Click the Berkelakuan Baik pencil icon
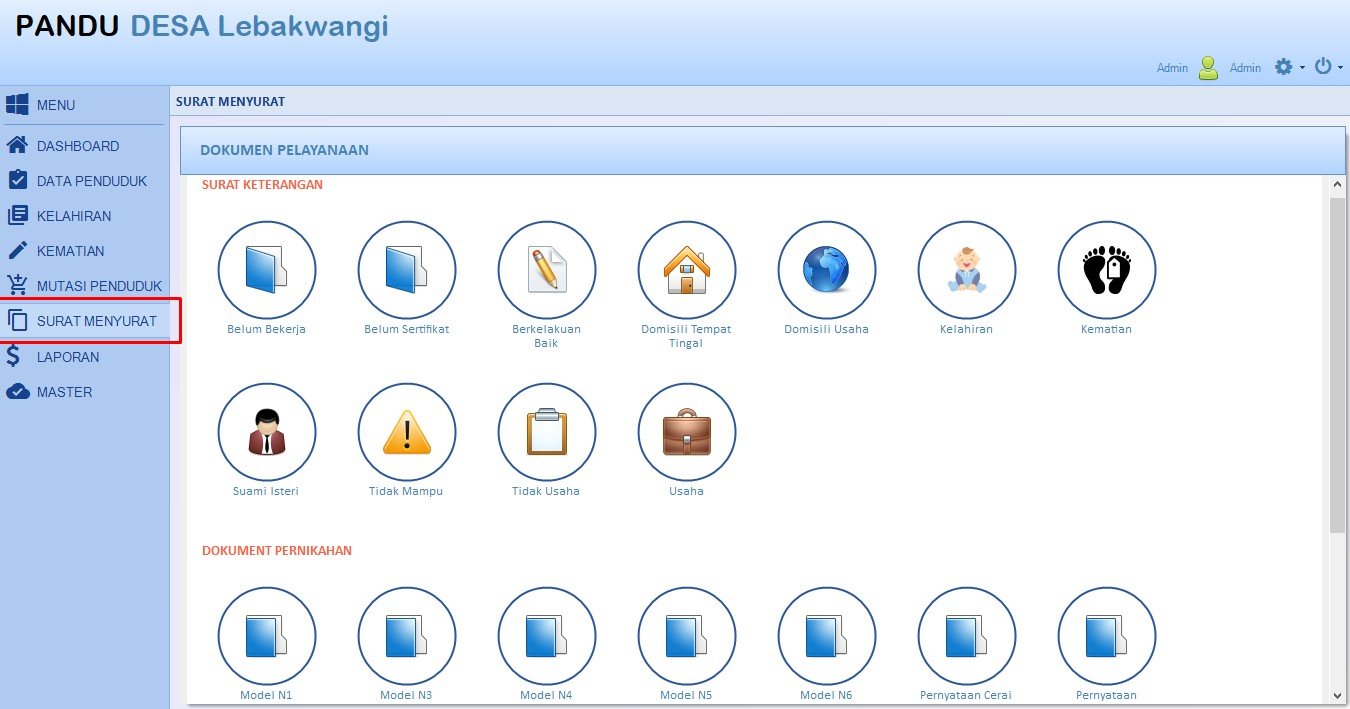 pos(546,270)
